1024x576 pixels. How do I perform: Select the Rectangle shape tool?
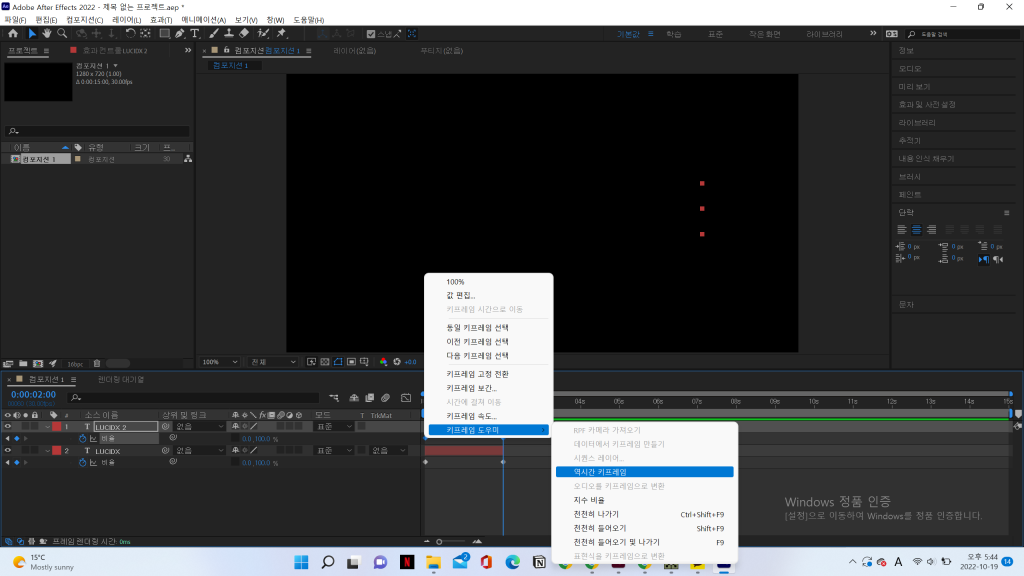[x=165, y=33]
